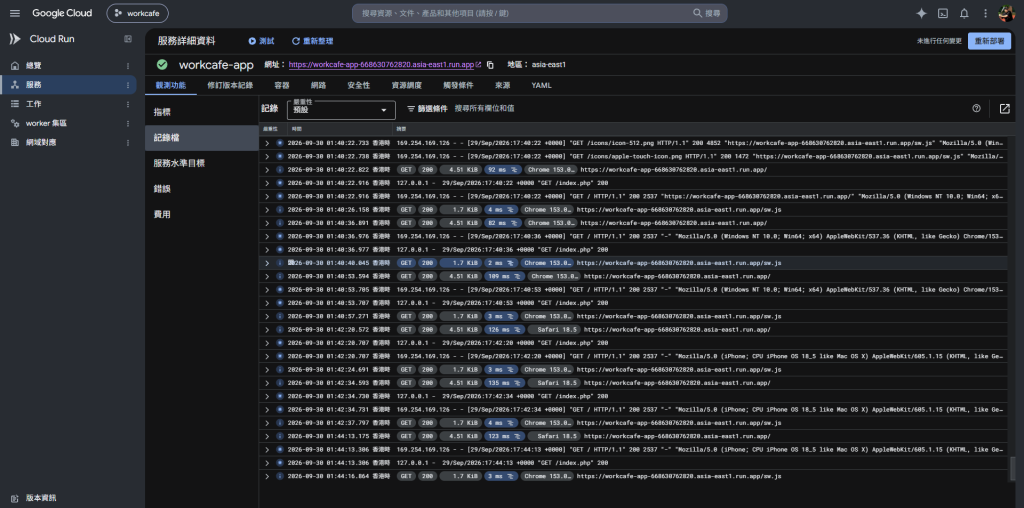Click the 測試 button
Viewport: 1024px width, 508px height.
tap(261, 41)
